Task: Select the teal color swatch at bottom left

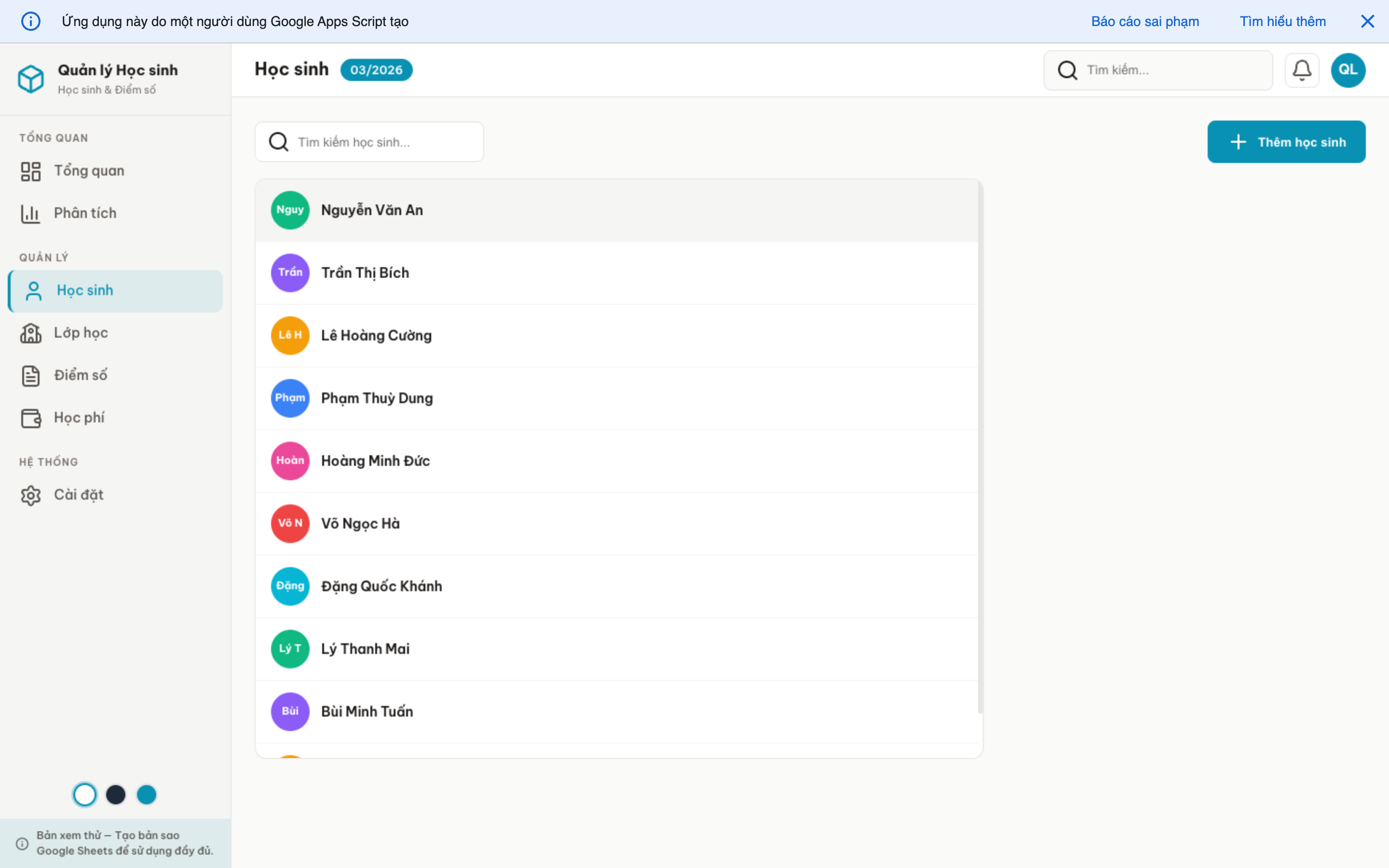Action: pos(146,795)
